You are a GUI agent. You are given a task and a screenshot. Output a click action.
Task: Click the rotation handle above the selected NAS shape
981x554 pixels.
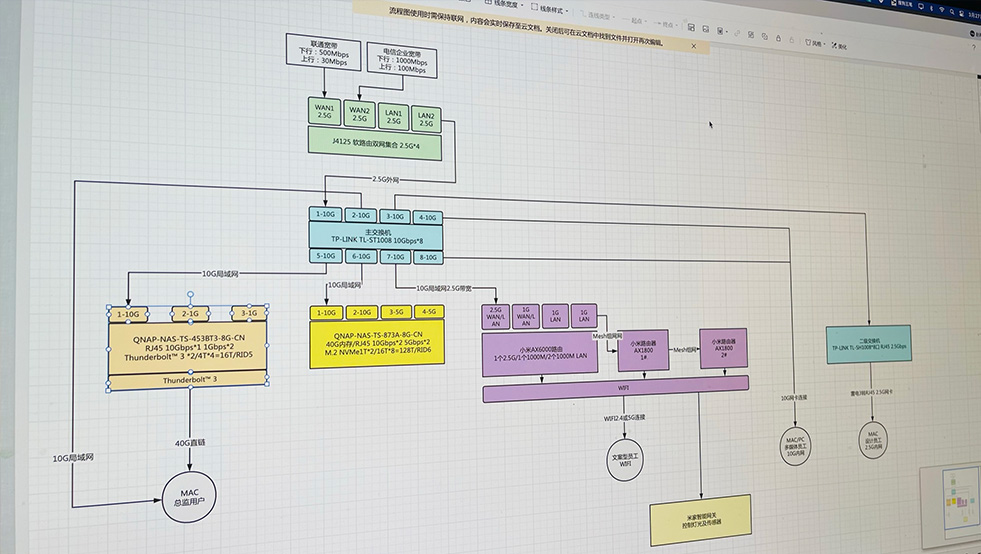190,294
